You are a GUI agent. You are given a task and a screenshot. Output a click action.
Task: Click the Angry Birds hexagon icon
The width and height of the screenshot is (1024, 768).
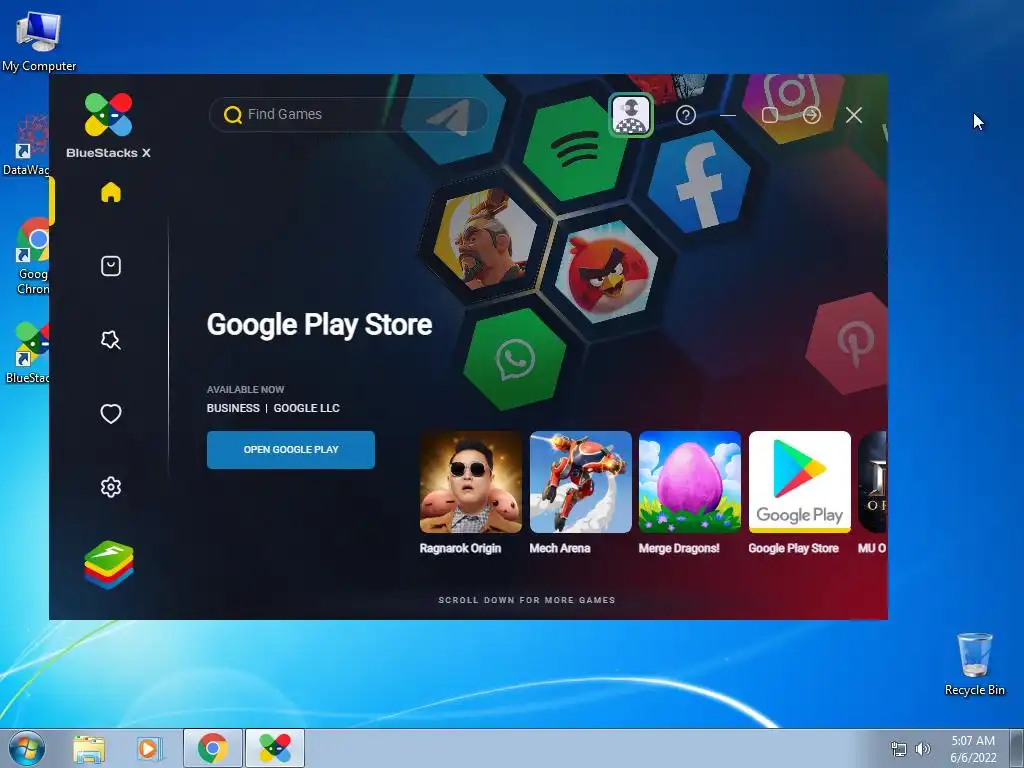point(607,272)
